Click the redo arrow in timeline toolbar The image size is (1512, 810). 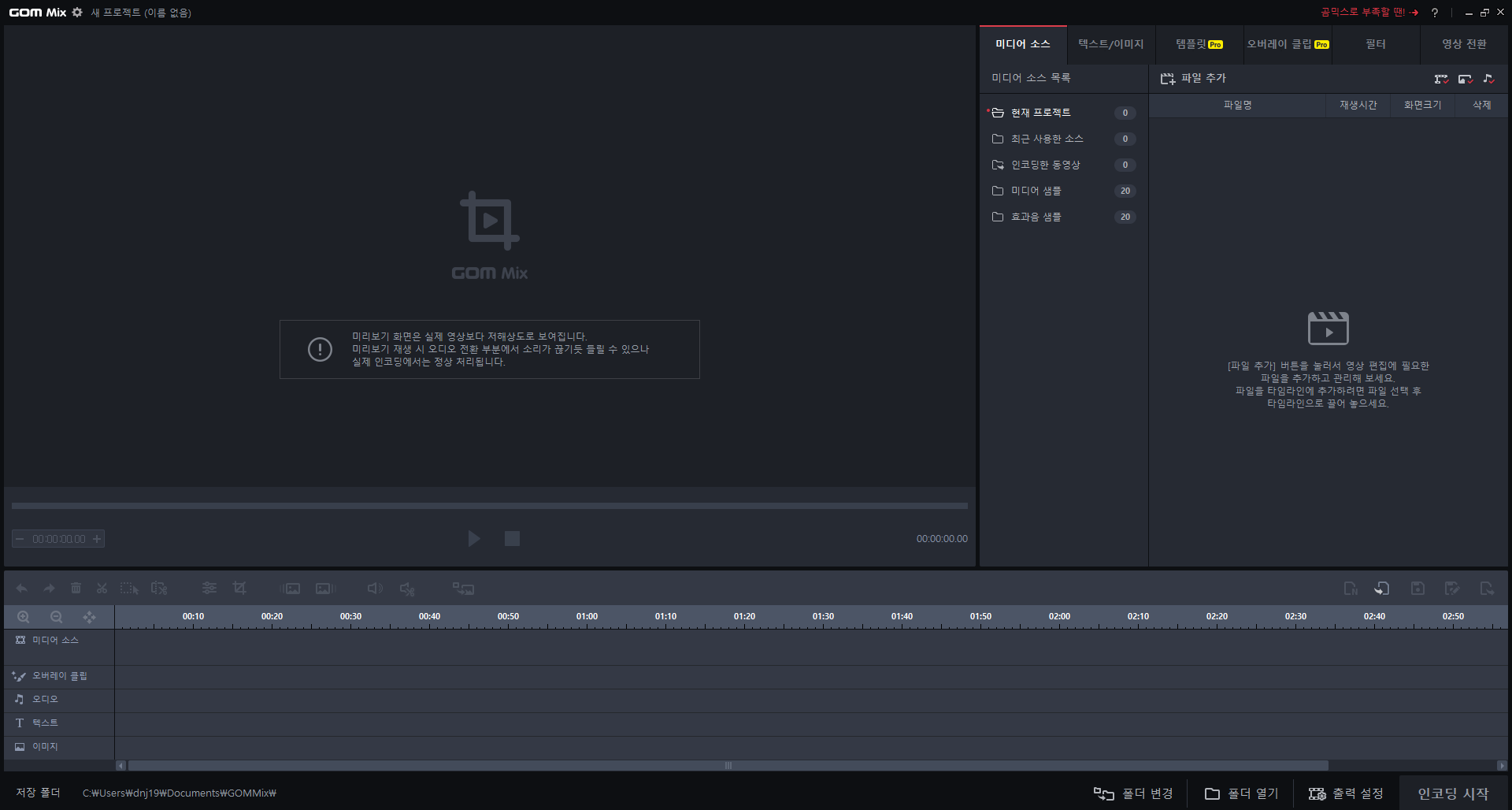click(49, 589)
